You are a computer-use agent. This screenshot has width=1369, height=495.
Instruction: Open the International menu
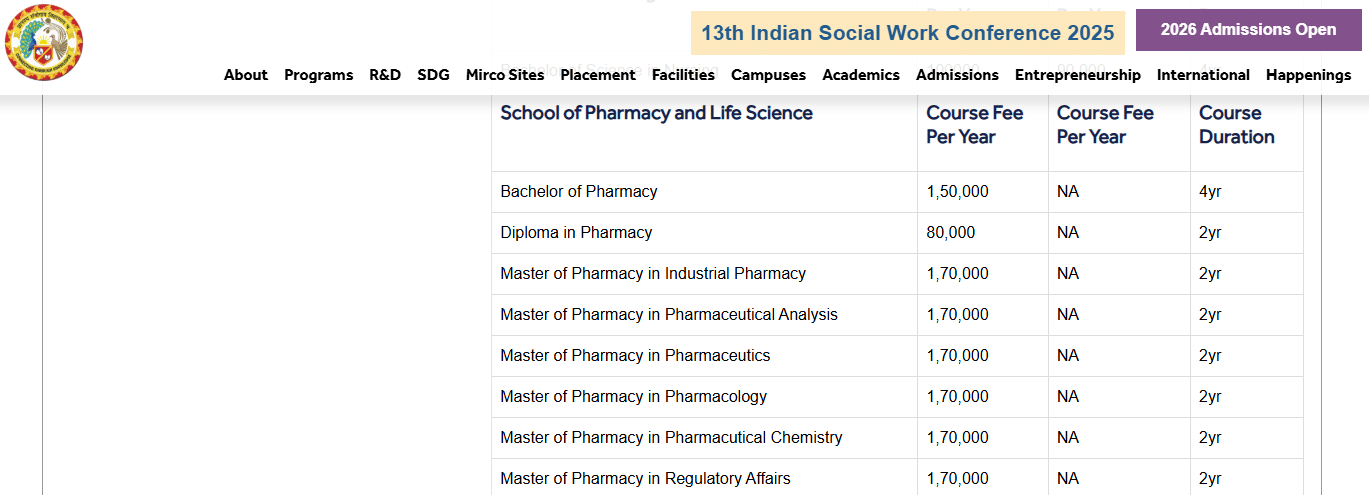[x=1203, y=75]
